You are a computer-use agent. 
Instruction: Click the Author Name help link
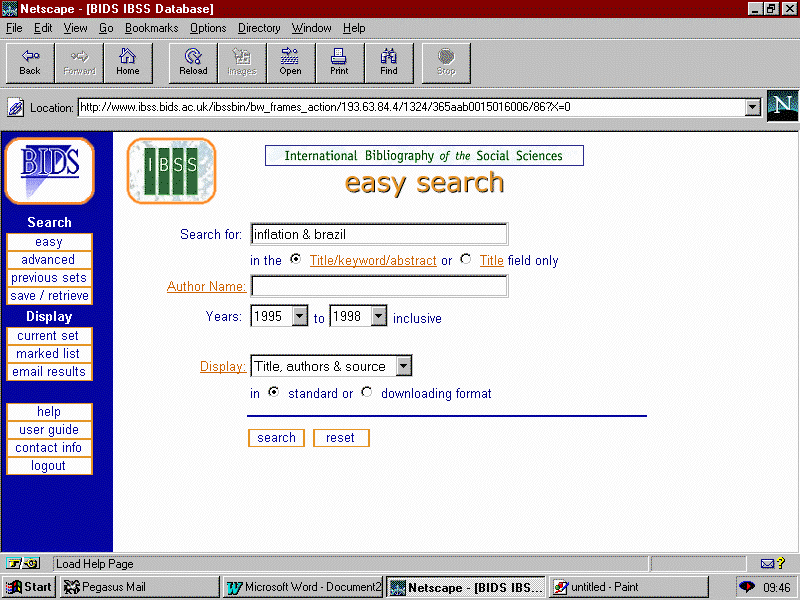coord(207,286)
